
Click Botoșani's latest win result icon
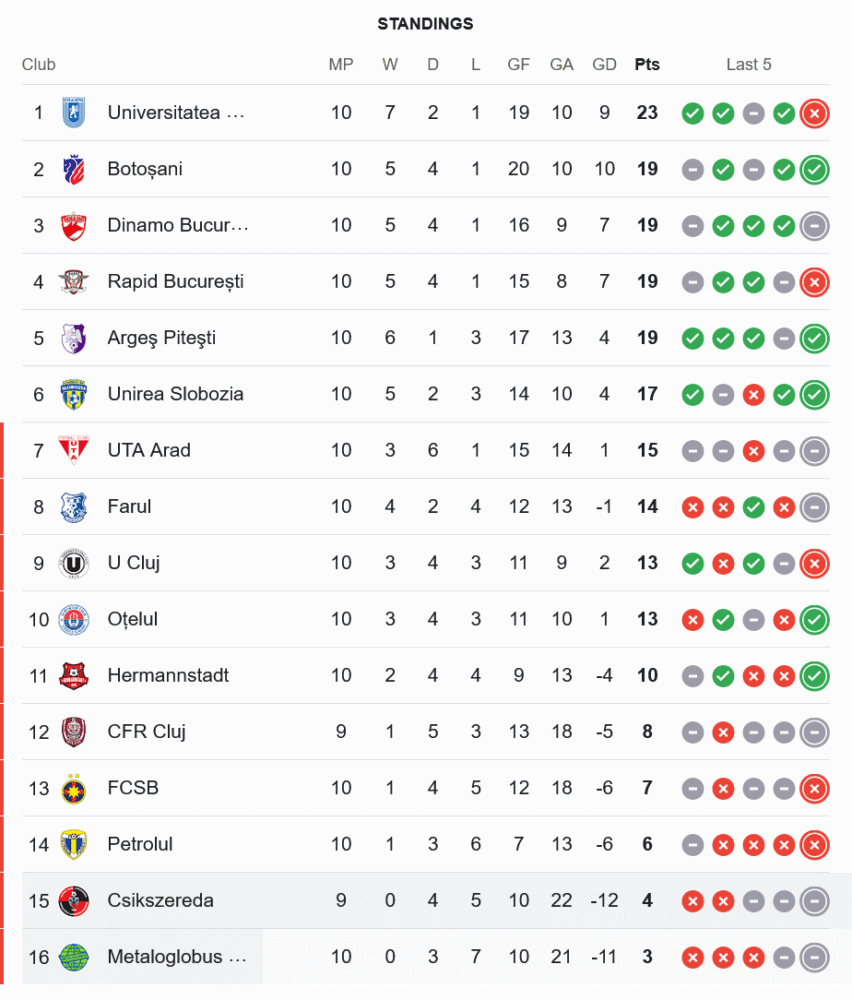[815, 169]
